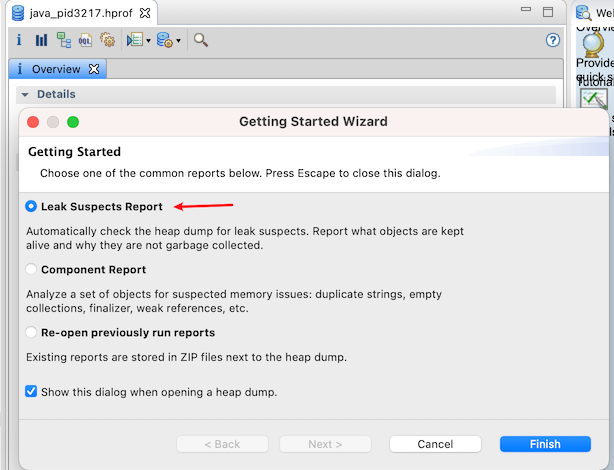Open the Thread Overview gear icon

pyautogui.click(x=107, y=40)
